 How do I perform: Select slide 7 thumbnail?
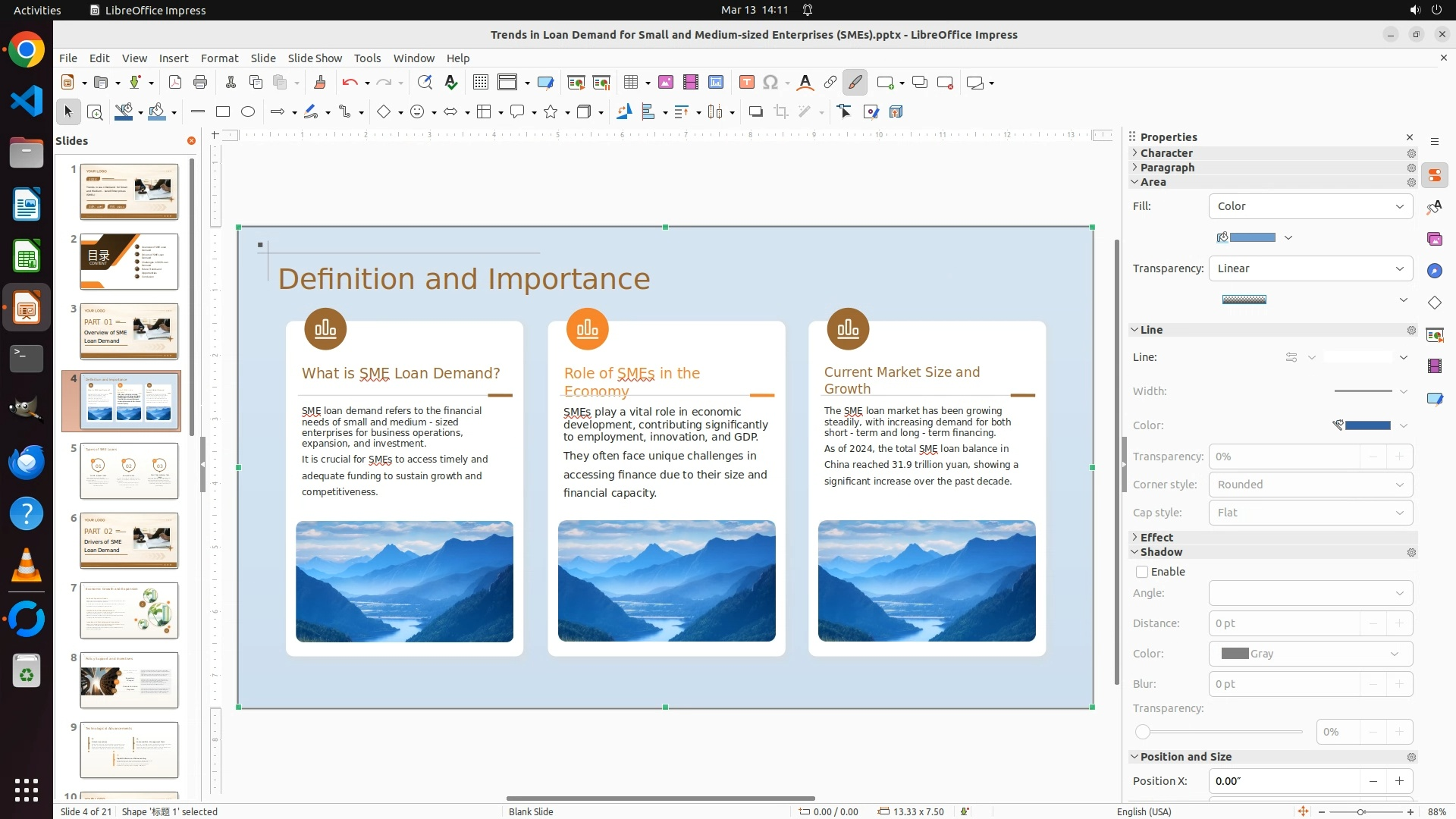tap(129, 610)
